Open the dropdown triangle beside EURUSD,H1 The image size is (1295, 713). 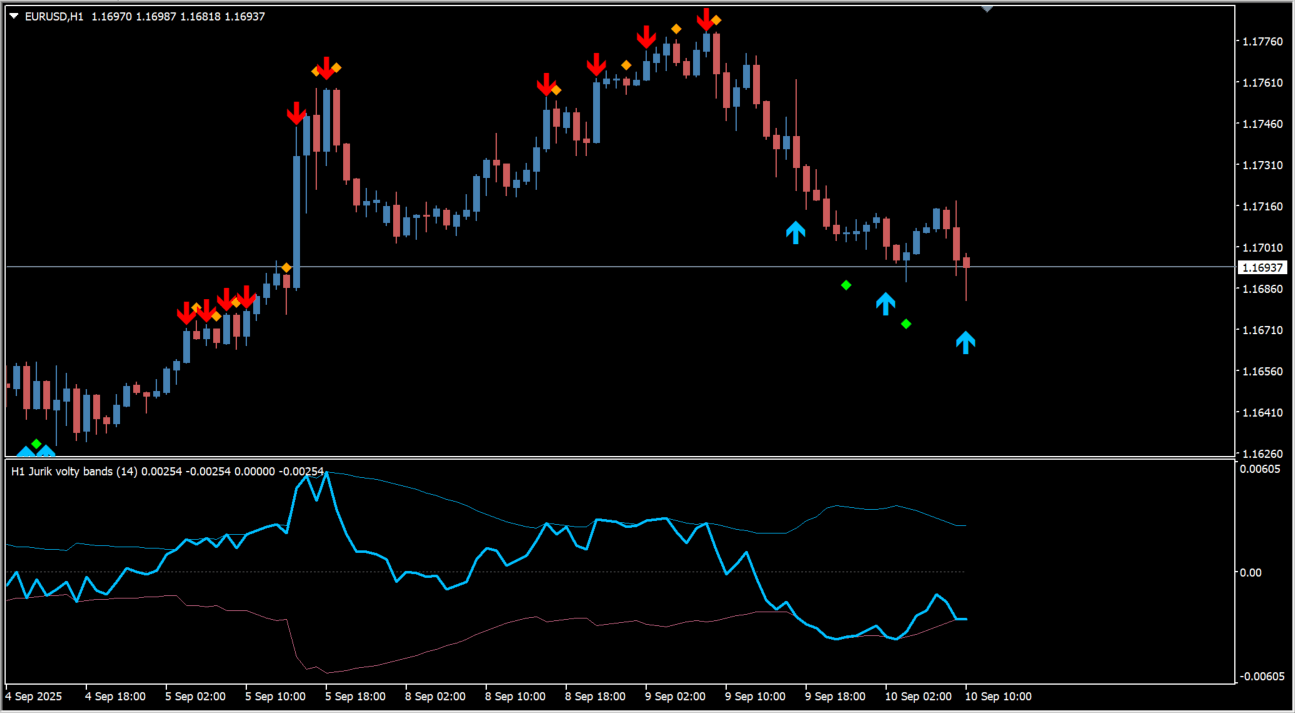tap(14, 17)
